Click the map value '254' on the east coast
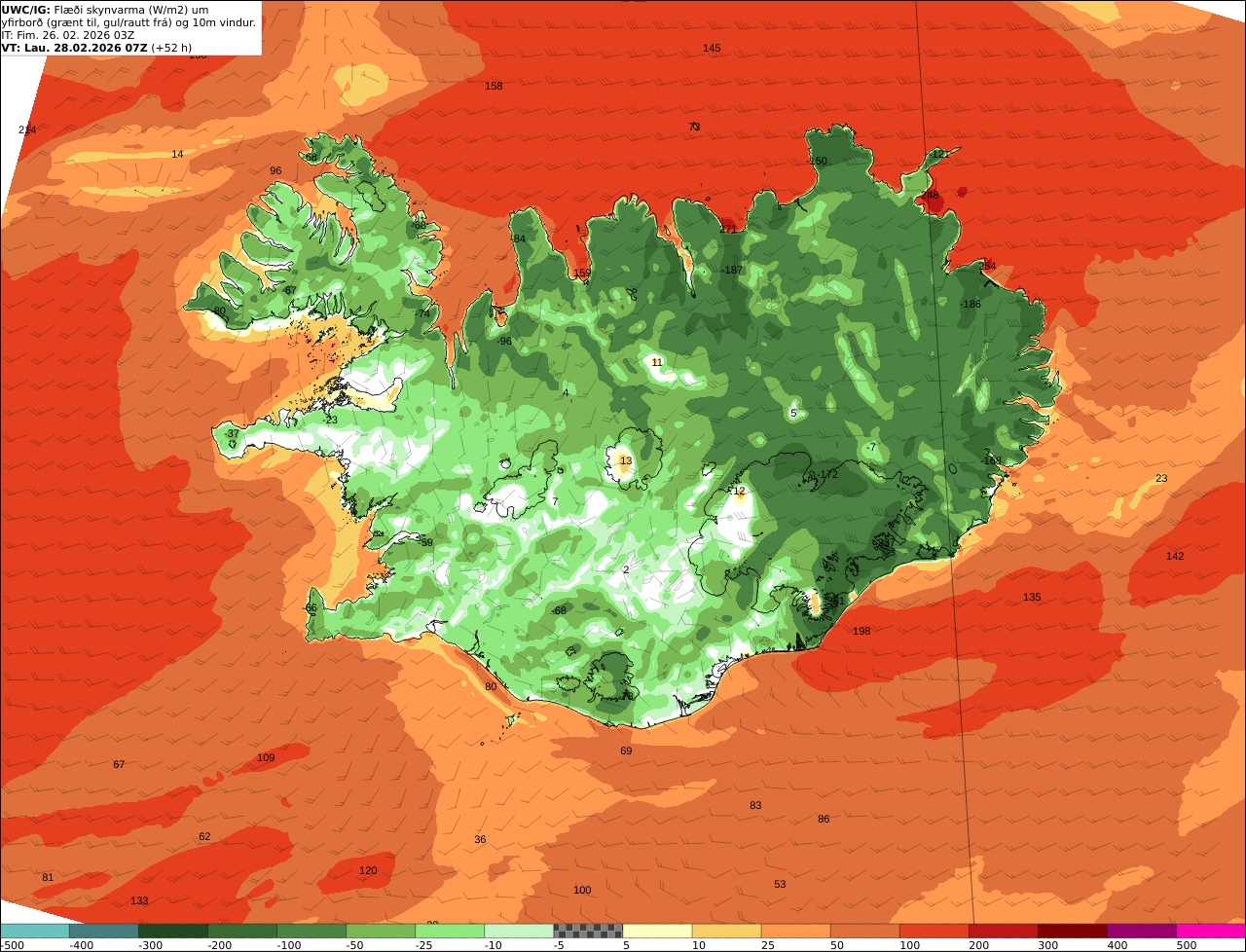This screenshot has width=1246, height=952. point(987,266)
